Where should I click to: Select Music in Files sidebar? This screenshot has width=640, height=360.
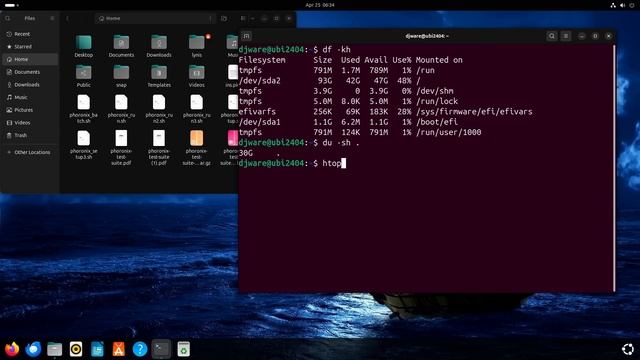(30, 97)
